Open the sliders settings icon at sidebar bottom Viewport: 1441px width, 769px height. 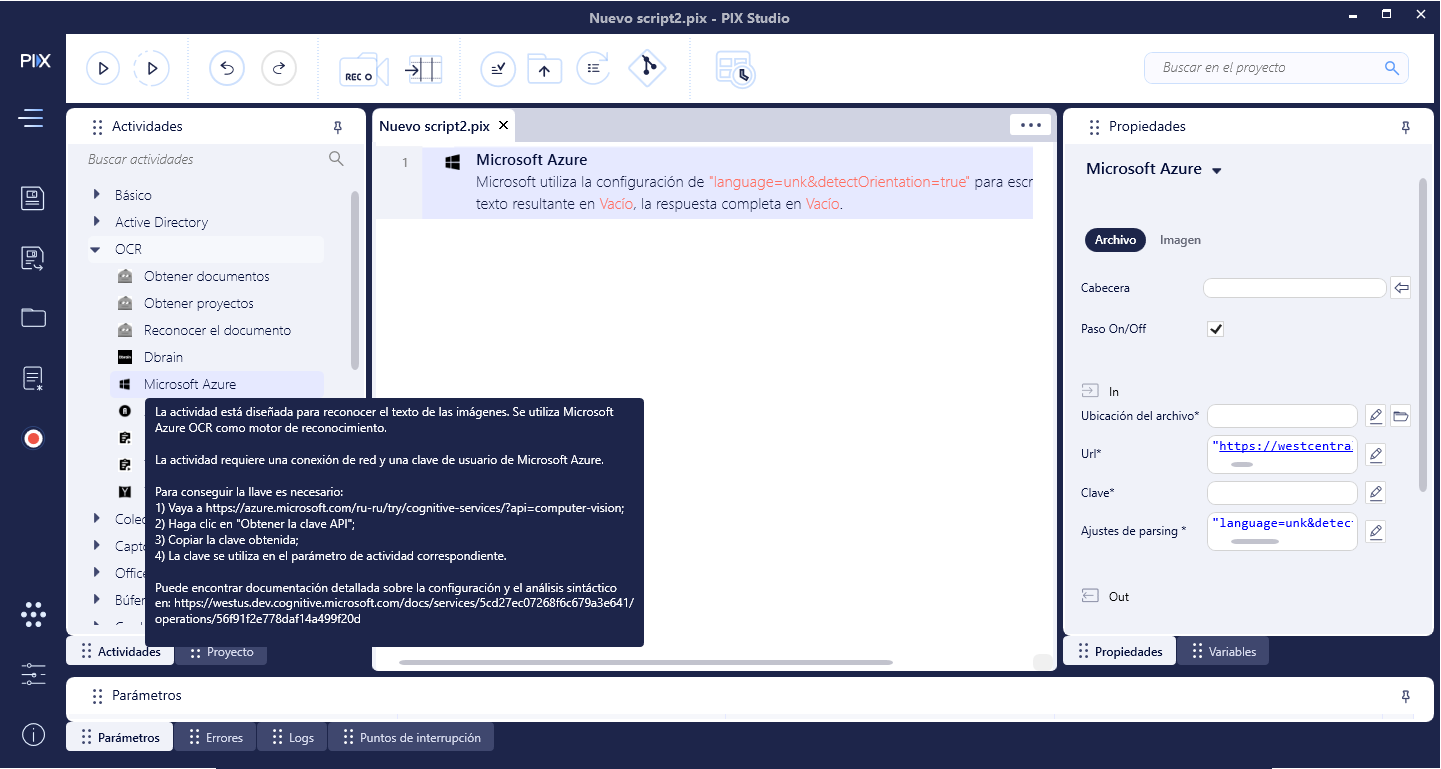click(33, 674)
